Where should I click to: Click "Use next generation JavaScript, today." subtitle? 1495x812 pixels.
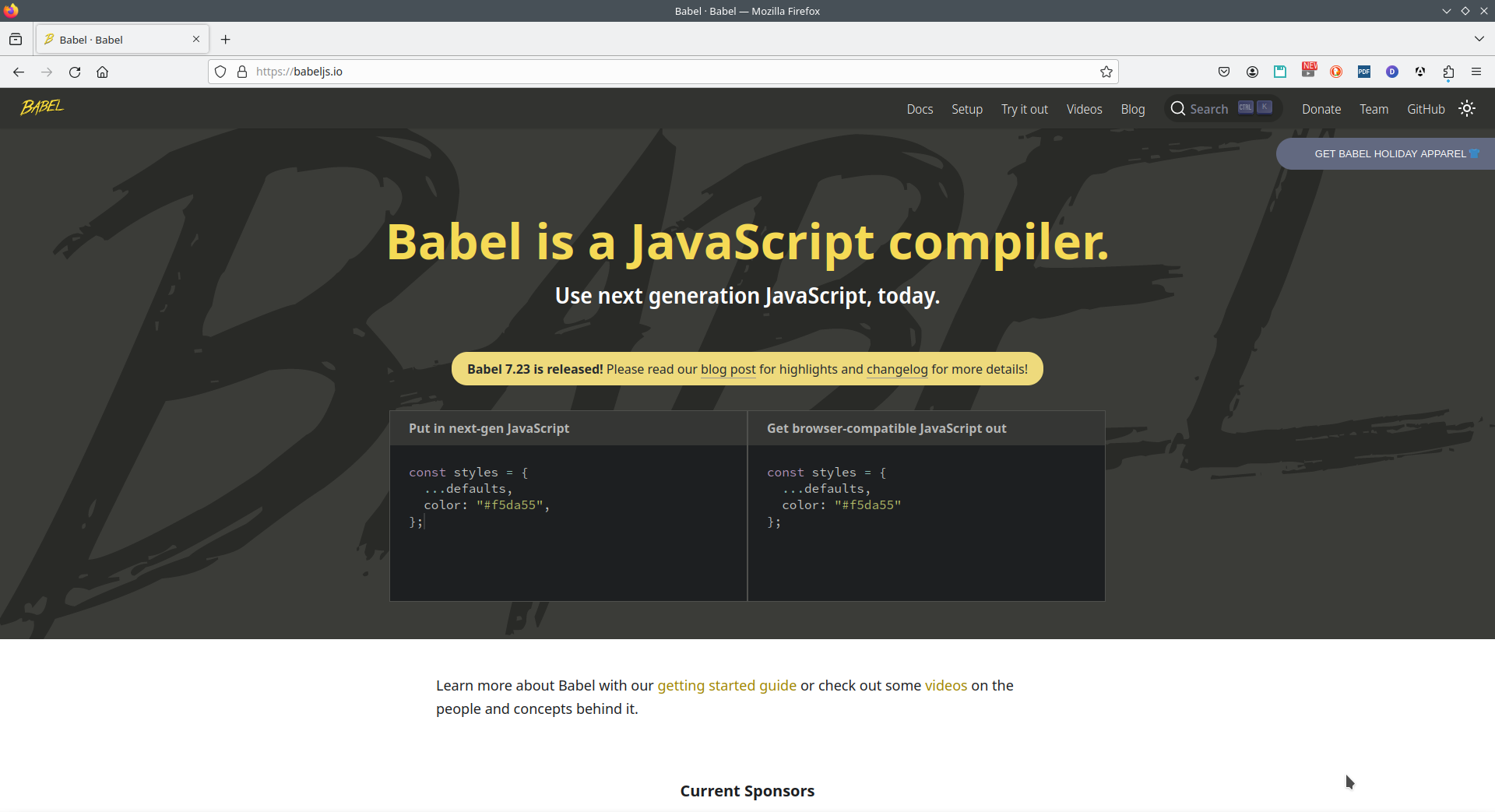[747, 296]
